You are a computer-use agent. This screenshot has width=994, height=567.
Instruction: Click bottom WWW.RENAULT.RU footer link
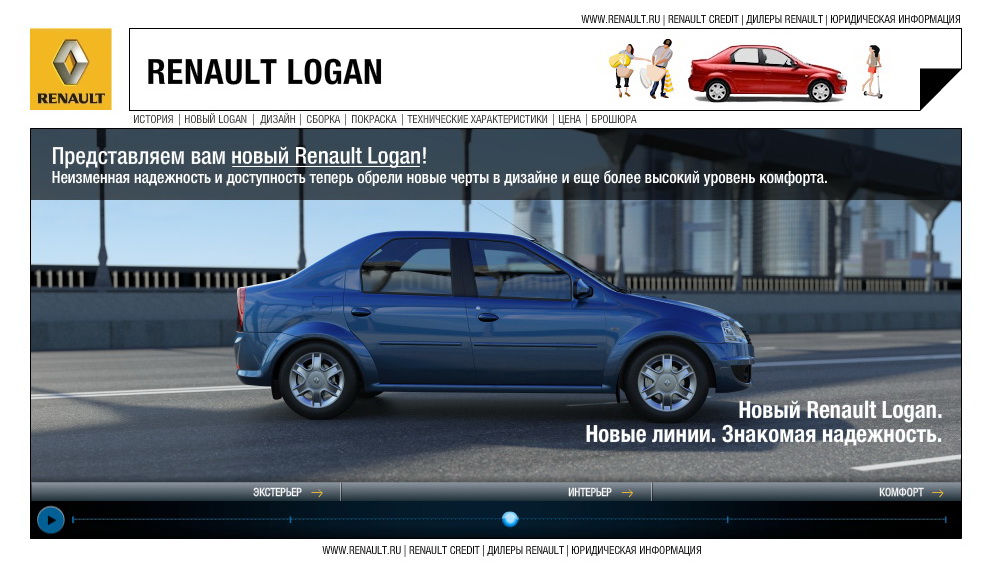[x=362, y=551]
